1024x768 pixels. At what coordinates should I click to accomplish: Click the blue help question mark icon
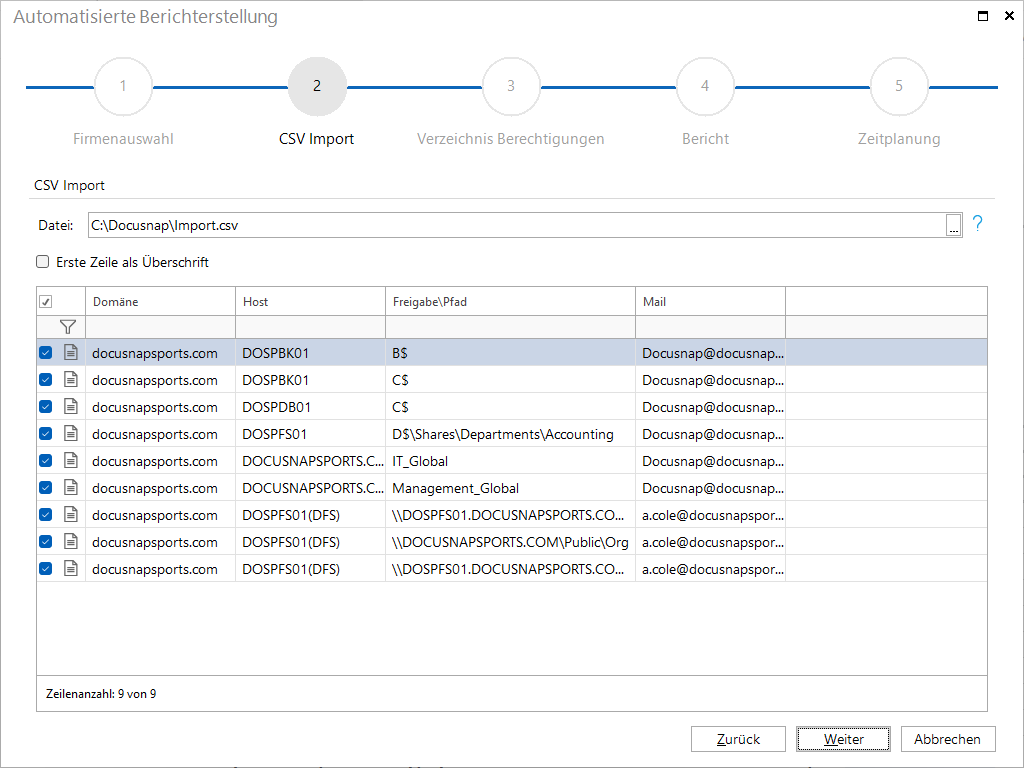click(978, 224)
